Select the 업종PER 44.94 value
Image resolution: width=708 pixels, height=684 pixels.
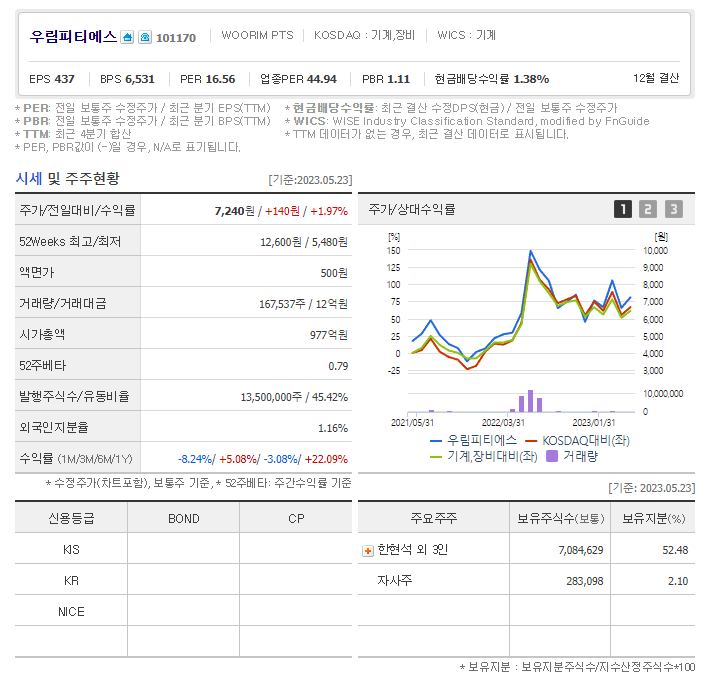tap(298, 79)
